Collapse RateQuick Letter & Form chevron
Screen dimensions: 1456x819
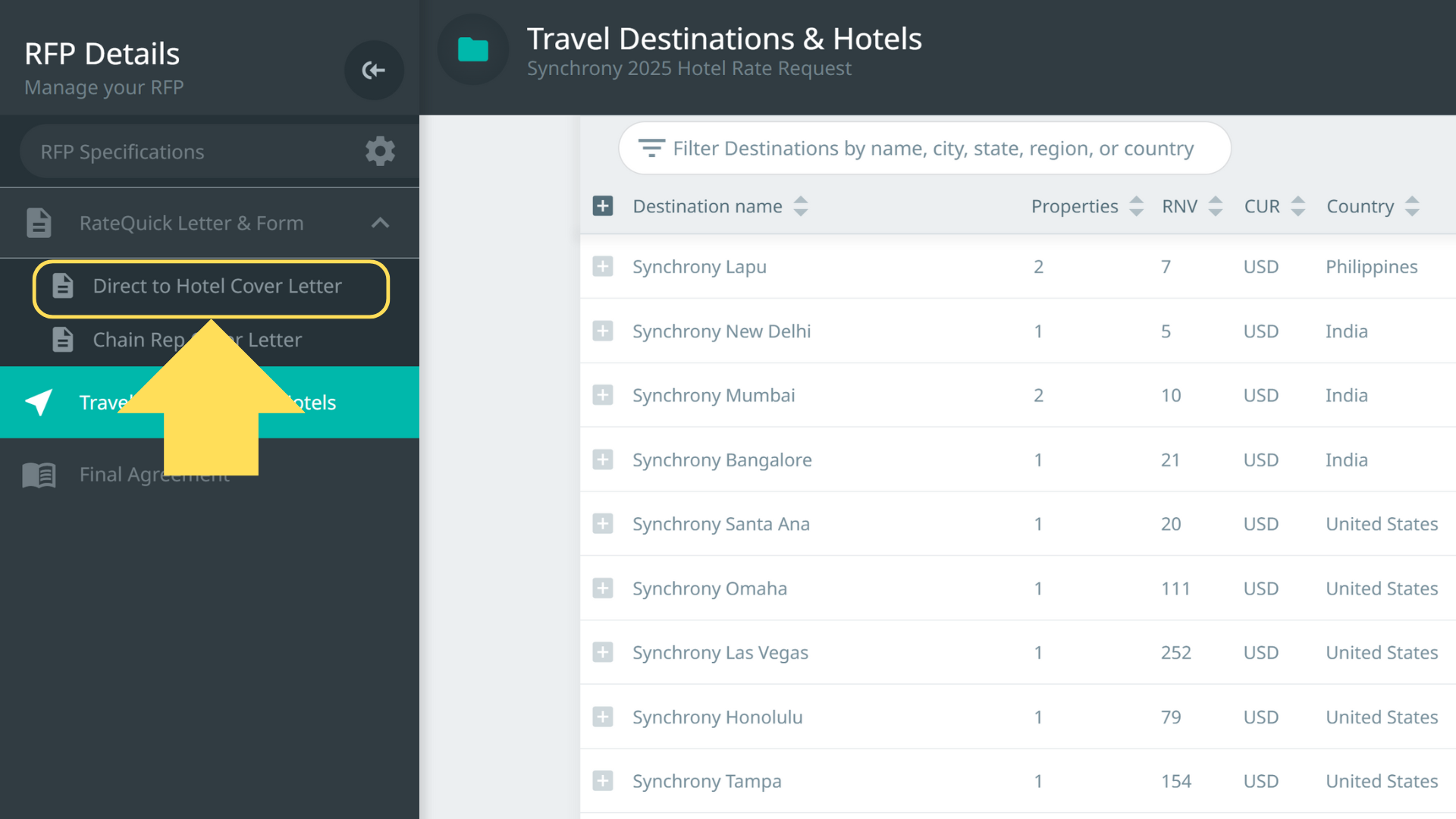point(380,223)
